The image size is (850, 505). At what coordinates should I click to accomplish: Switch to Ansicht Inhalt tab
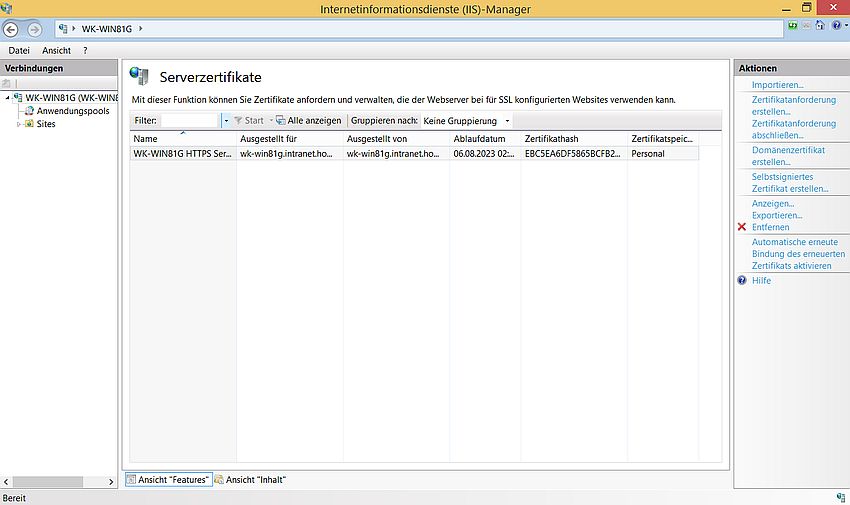(251, 480)
